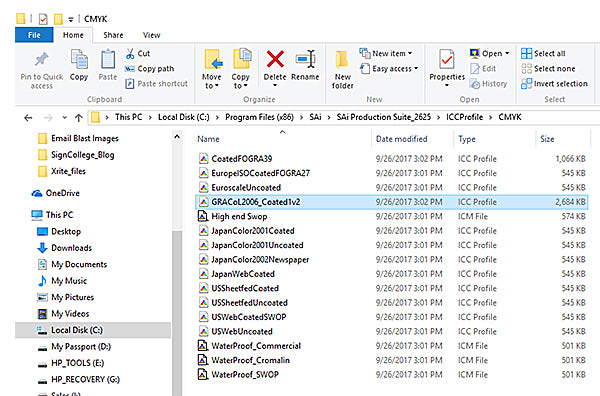
Task: Open the Copy to folder menu
Action: pos(241,69)
